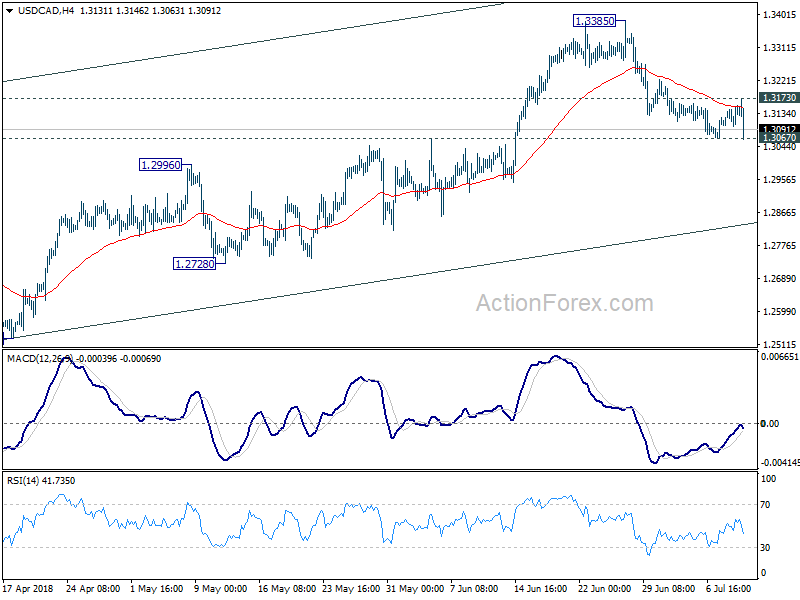Viewport: 800px width, 600px height.
Task: Click the 1.25115 price axis value
Action: pos(779,344)
